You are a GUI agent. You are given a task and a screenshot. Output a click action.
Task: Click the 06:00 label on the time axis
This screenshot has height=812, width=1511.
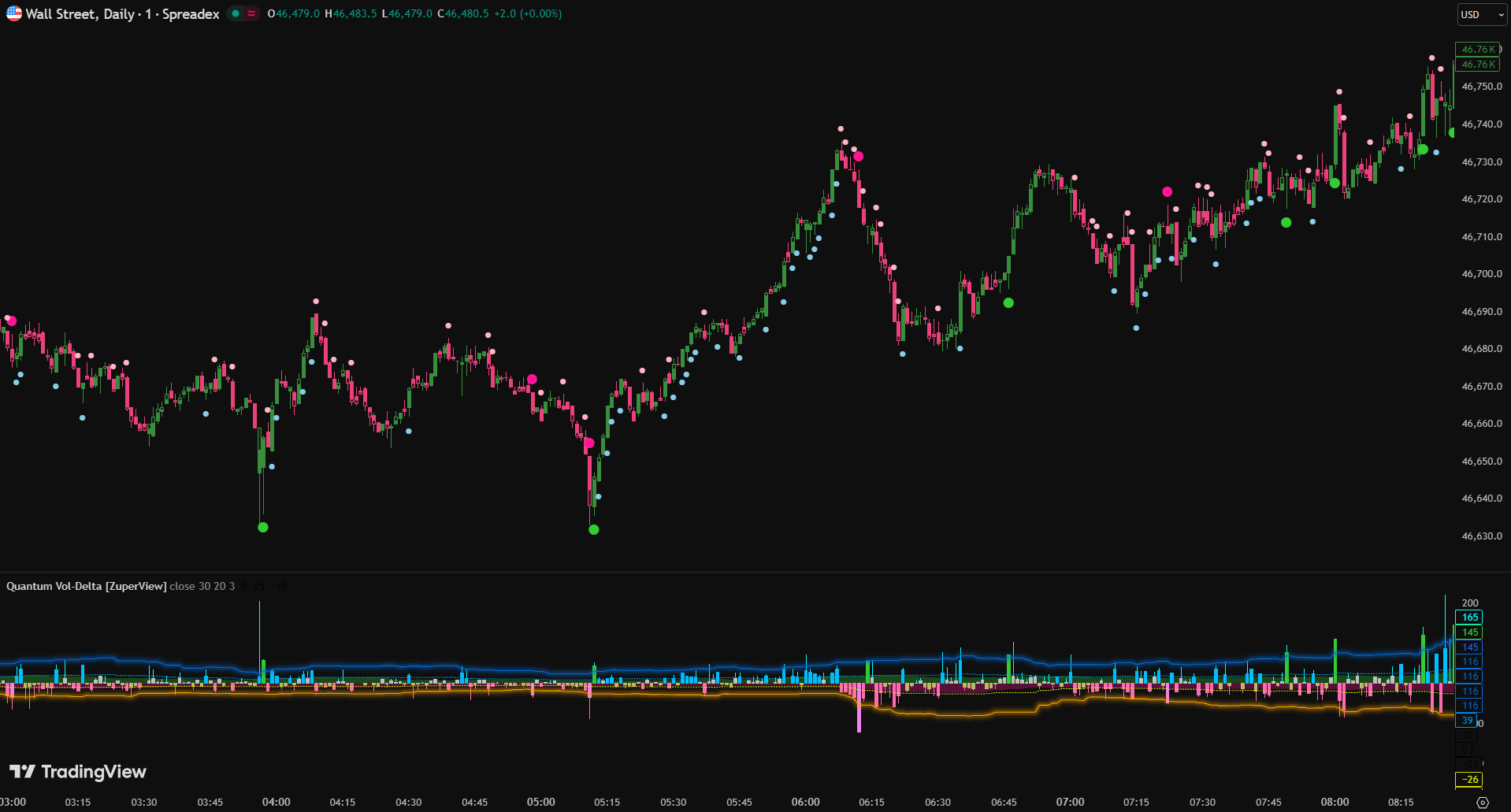(805, 802)
